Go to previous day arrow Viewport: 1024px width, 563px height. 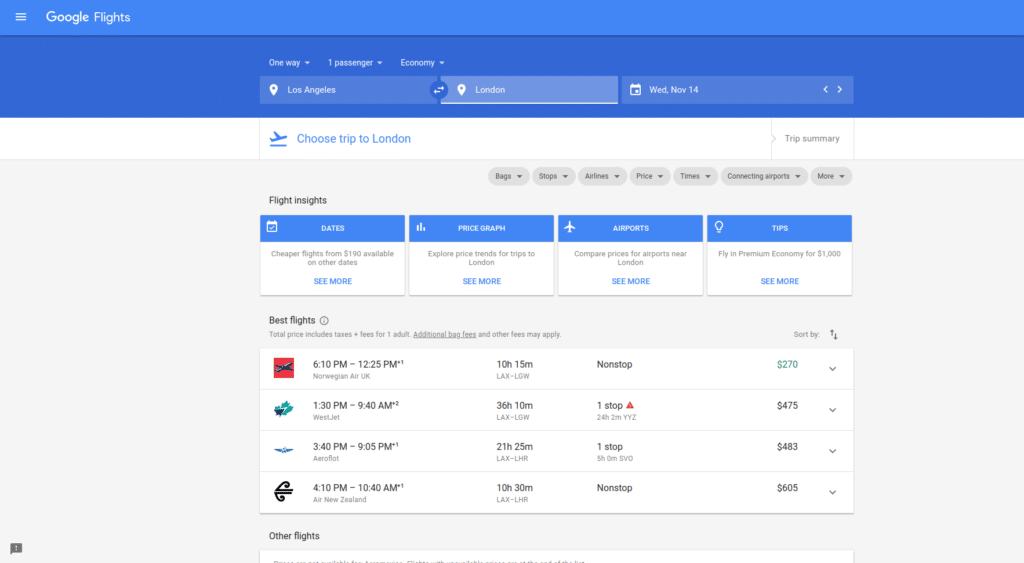point(825,89)
